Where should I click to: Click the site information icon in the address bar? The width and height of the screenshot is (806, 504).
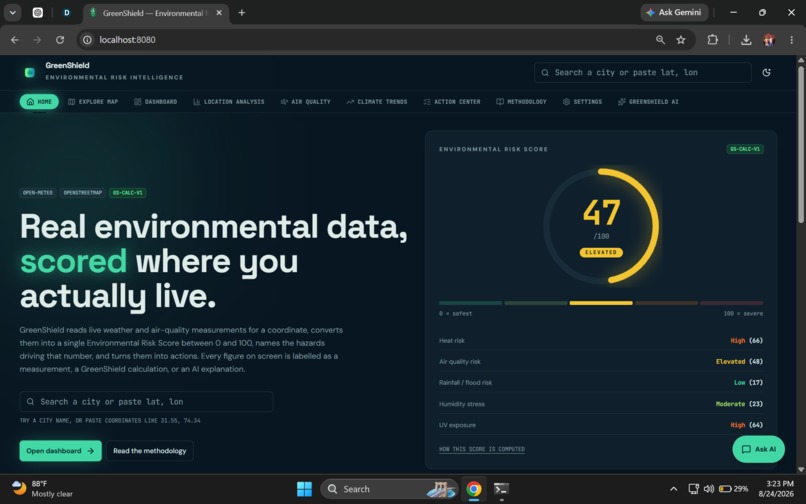point(87,40)
